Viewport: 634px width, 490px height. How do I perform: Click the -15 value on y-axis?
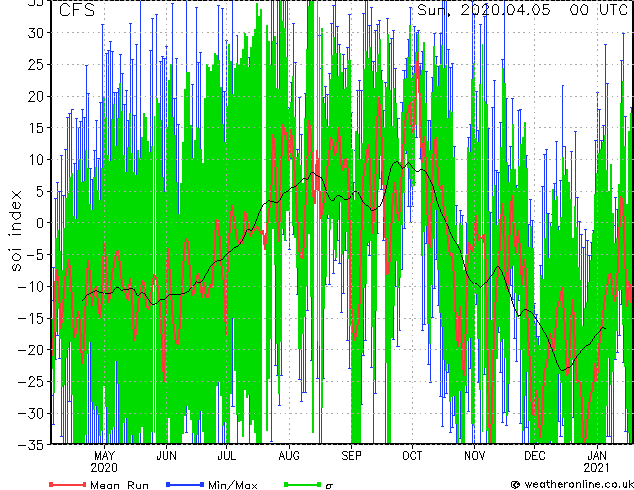point(32,318)
